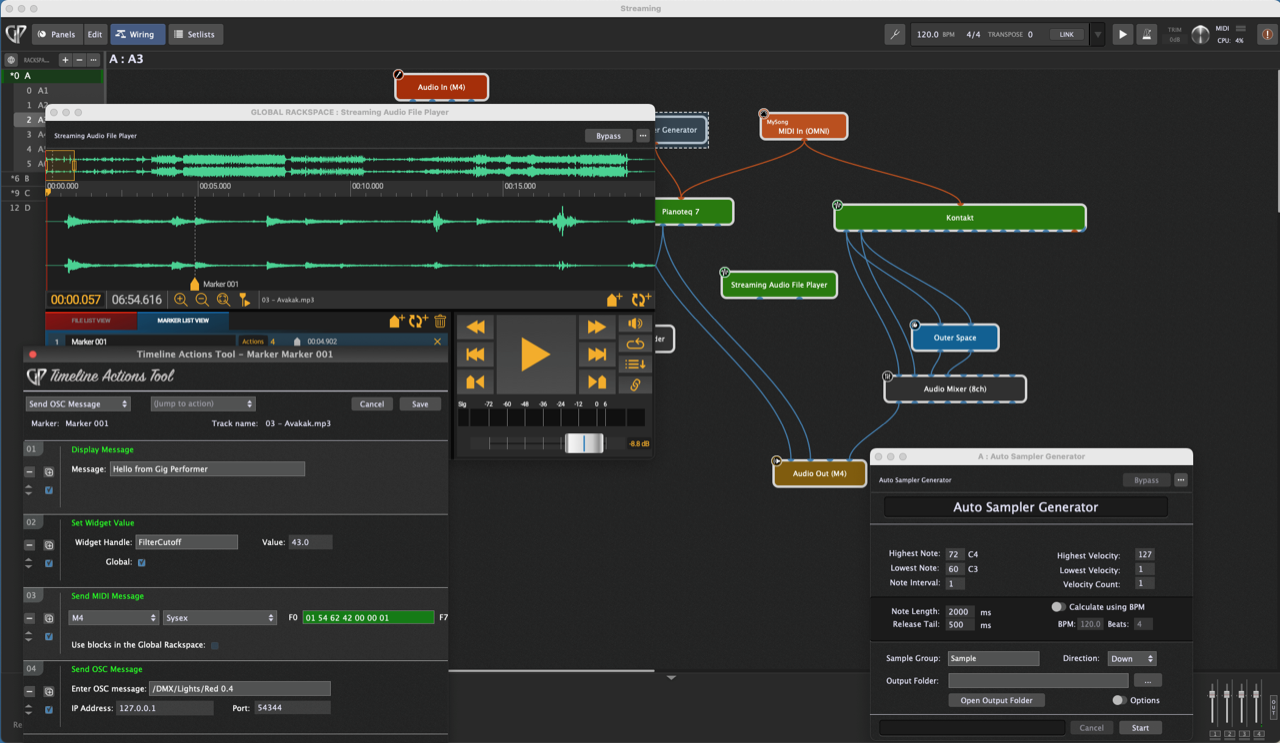Toggle the enable checkbox for action 04 Send OSC Message
This screenshot has width=1280, height=743.
(x=48, y=709)
